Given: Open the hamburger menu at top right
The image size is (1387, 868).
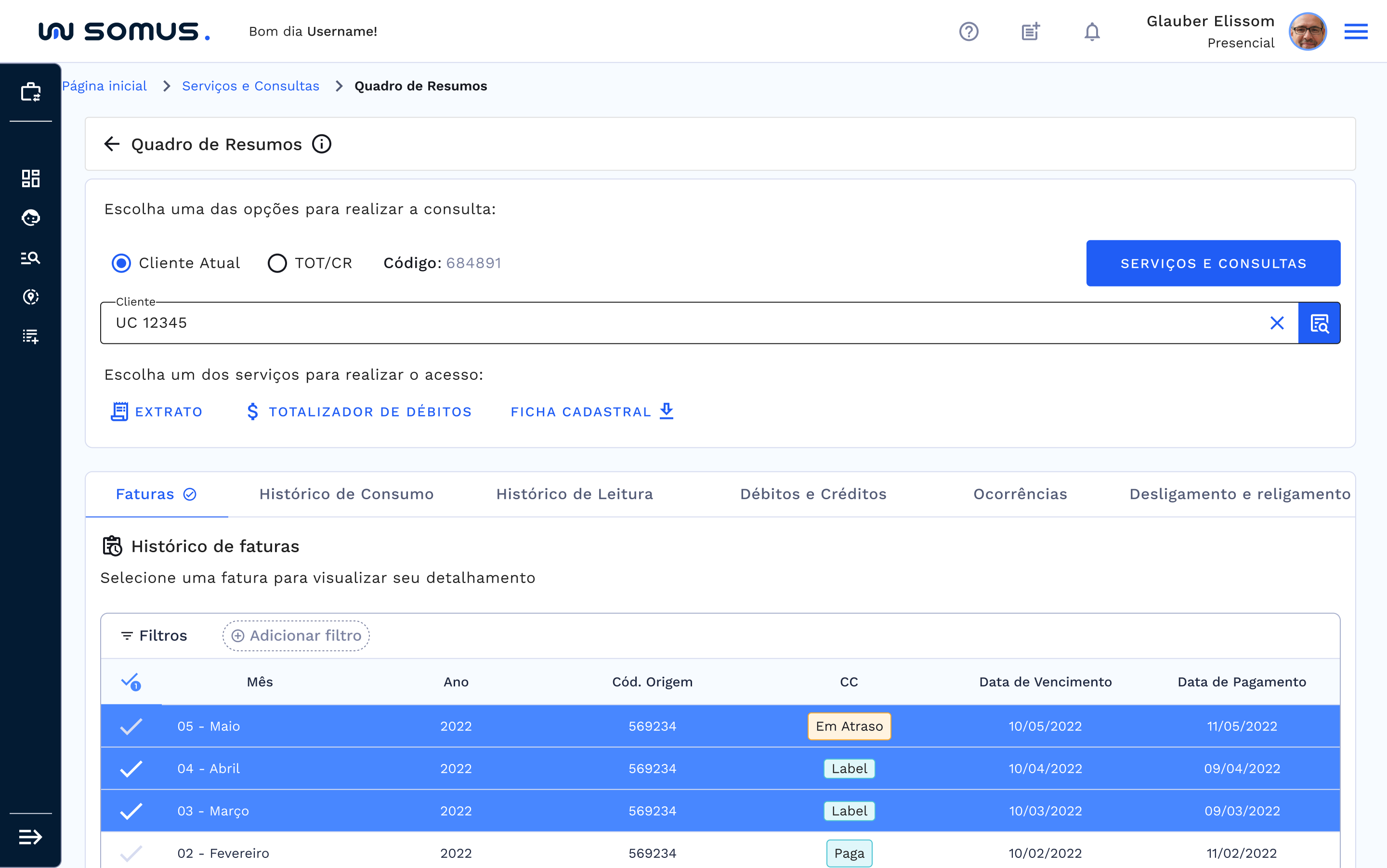Looking at the screenshot, I should pyautogui.click(x=1355, y=32).
